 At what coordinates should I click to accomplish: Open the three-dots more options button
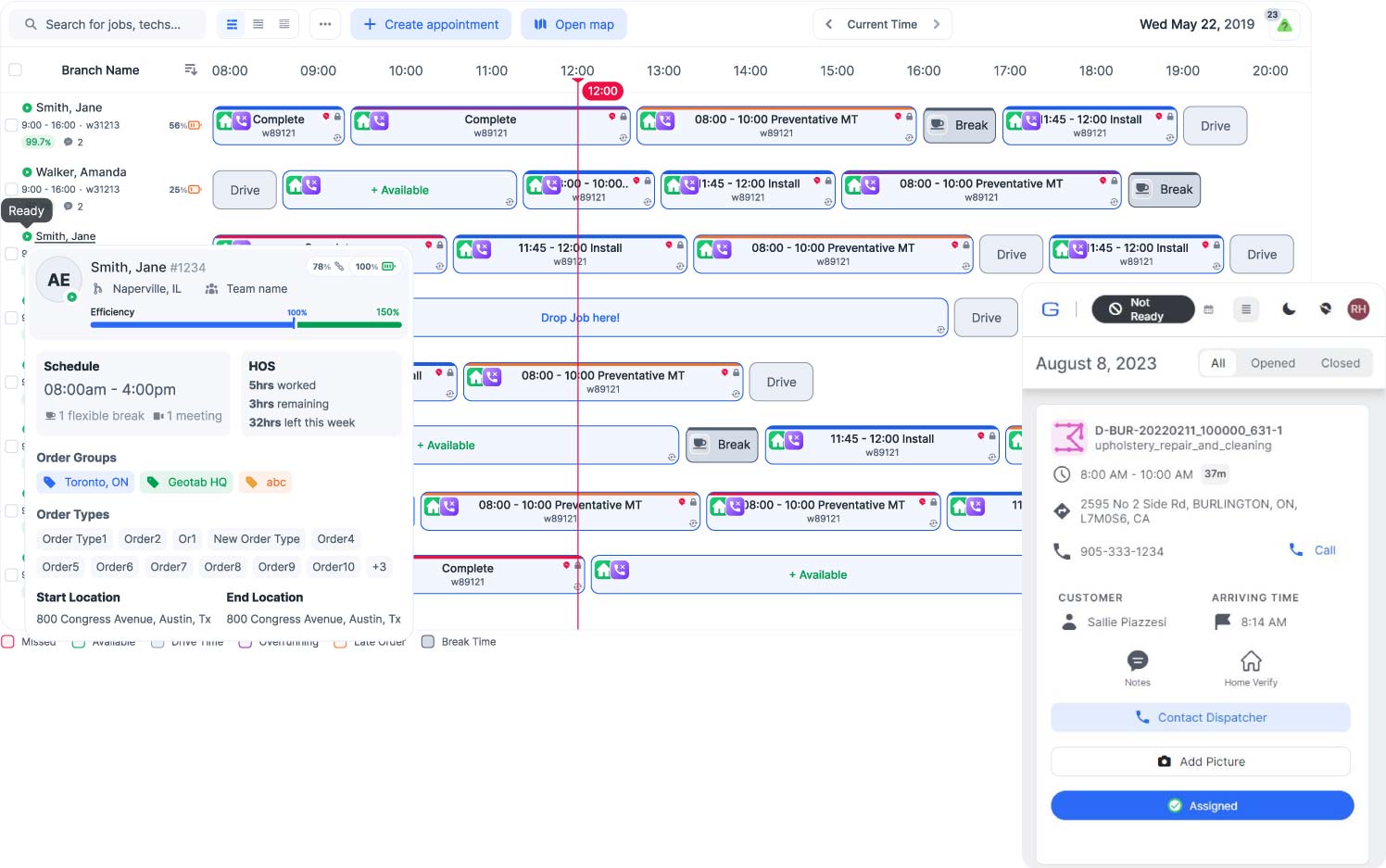click(325, 24)
